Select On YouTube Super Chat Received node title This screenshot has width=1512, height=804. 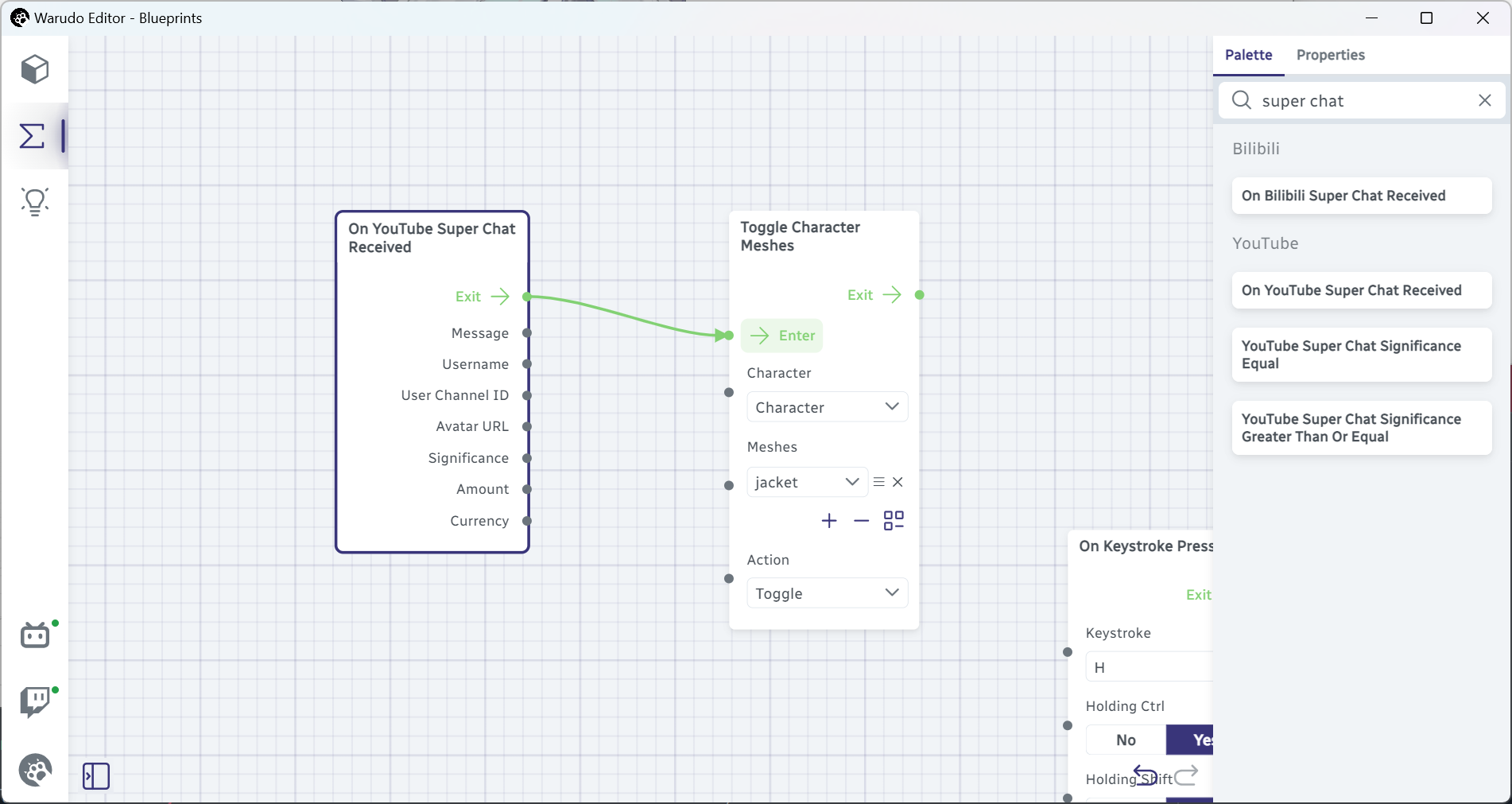432,238
